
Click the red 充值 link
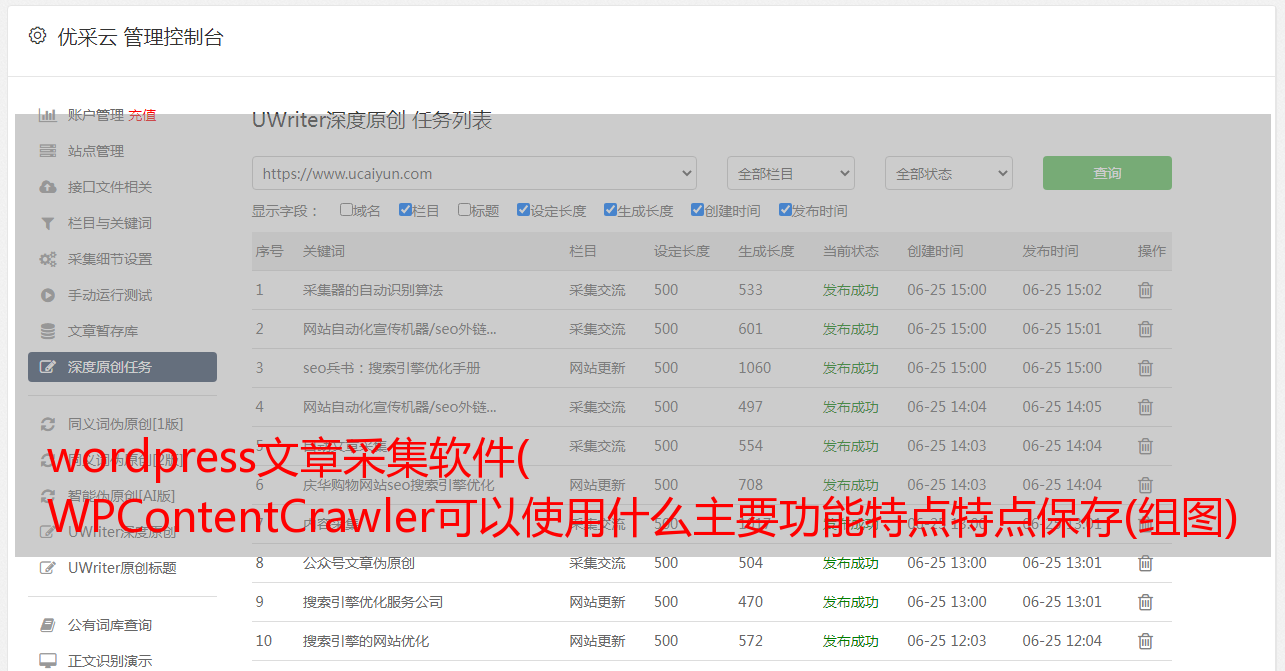(x=142, y=115)
